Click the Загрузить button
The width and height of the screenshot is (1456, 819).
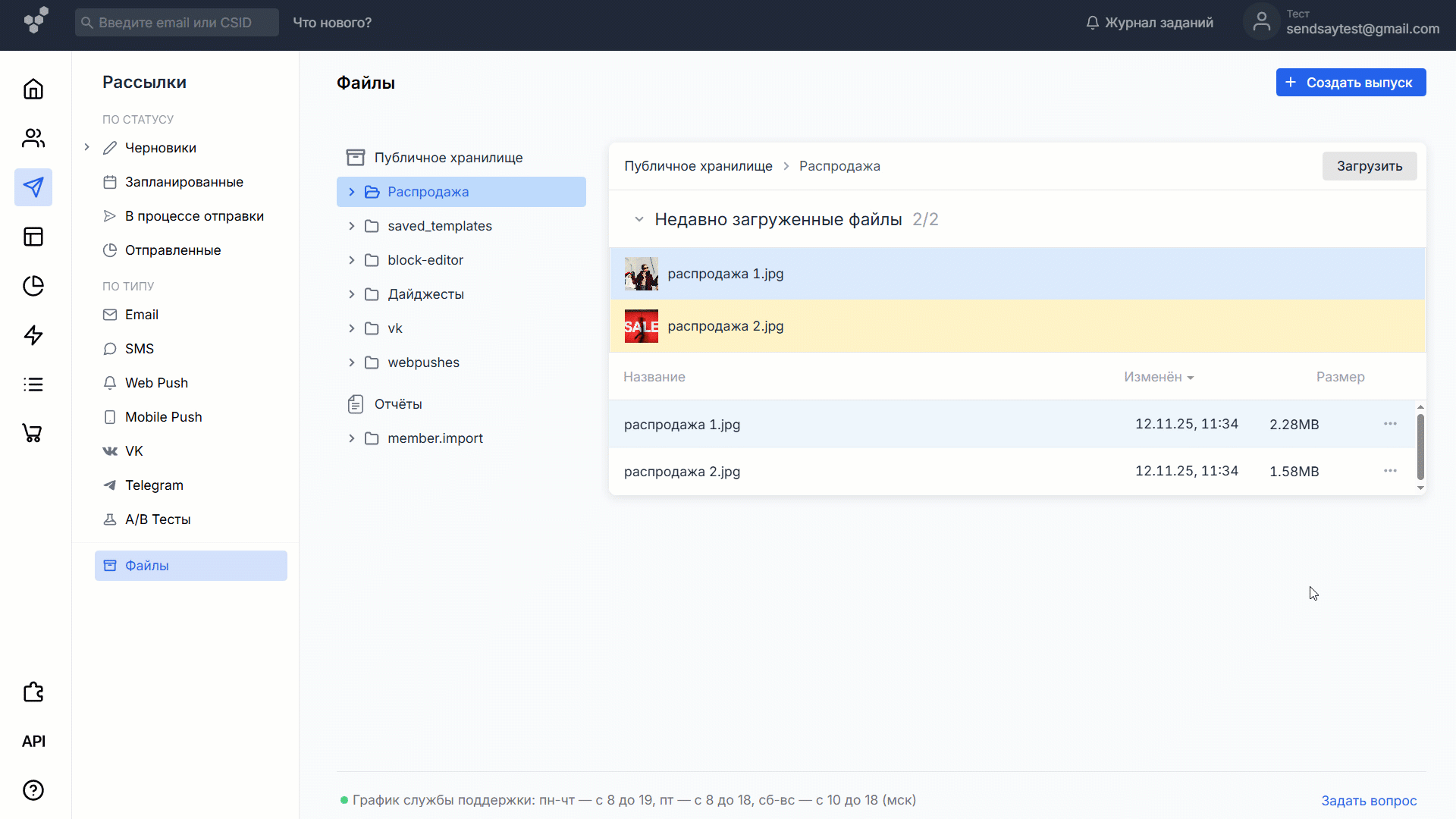[1369, 166]
